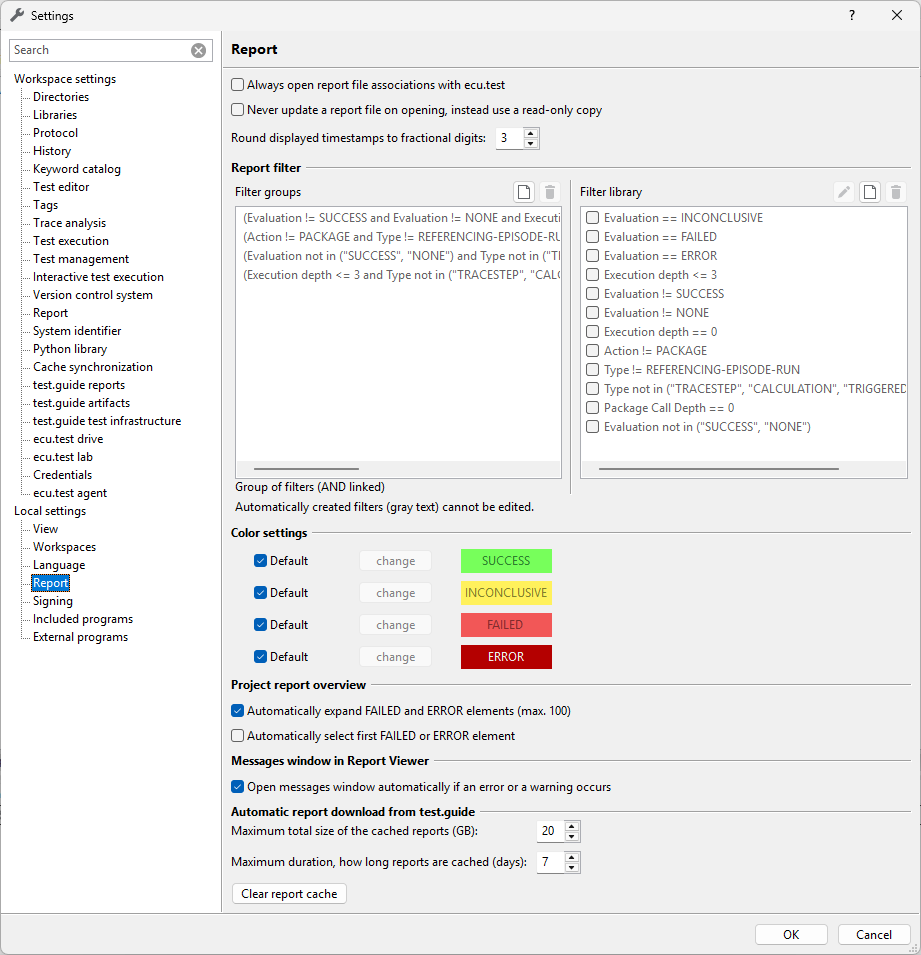This screenshot has height=955, width=921.
Task: Check the Action != PACKAGE filter
Action: 593,351
